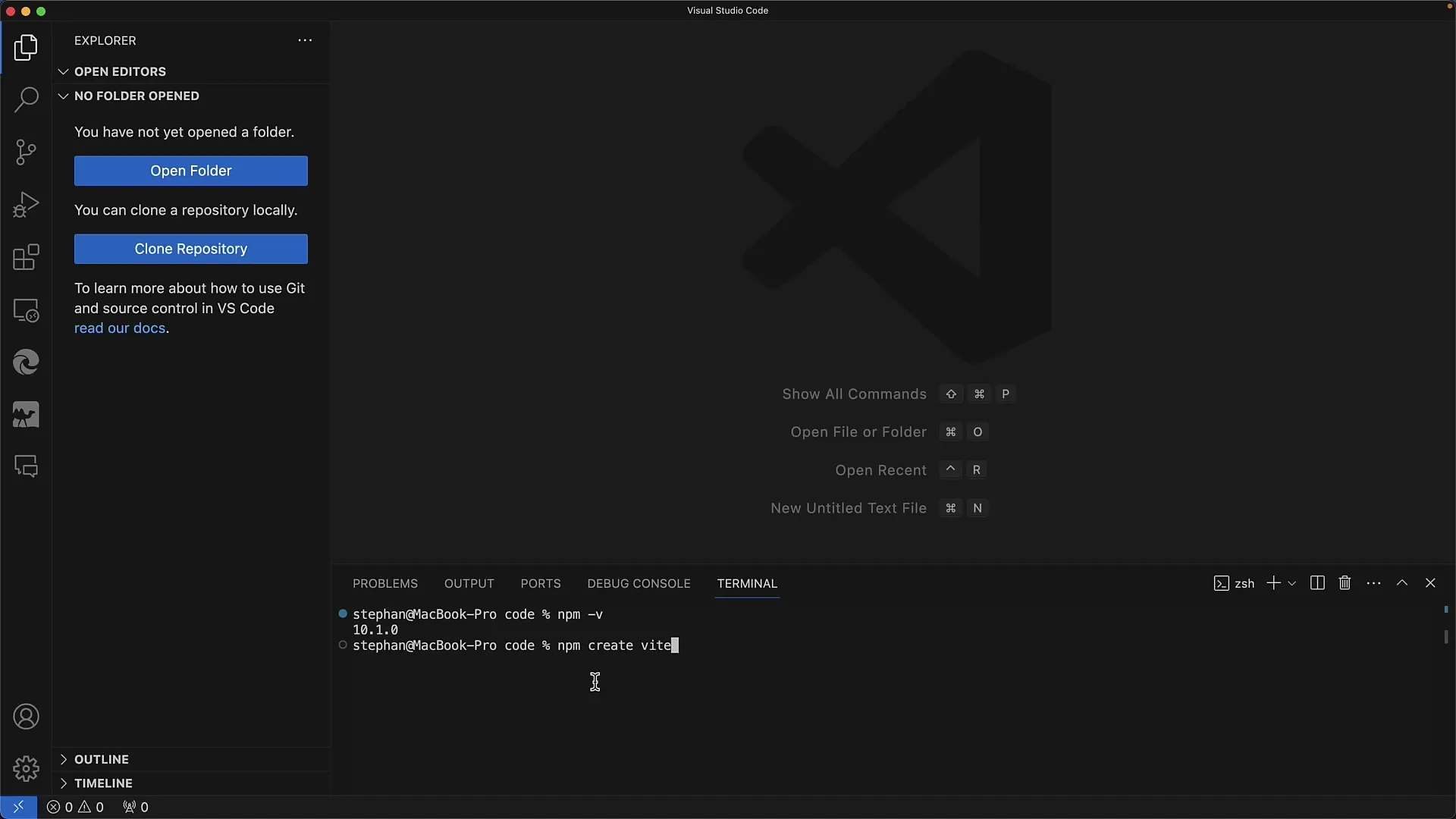Switch to the Output tab

[x=469, y=583]
